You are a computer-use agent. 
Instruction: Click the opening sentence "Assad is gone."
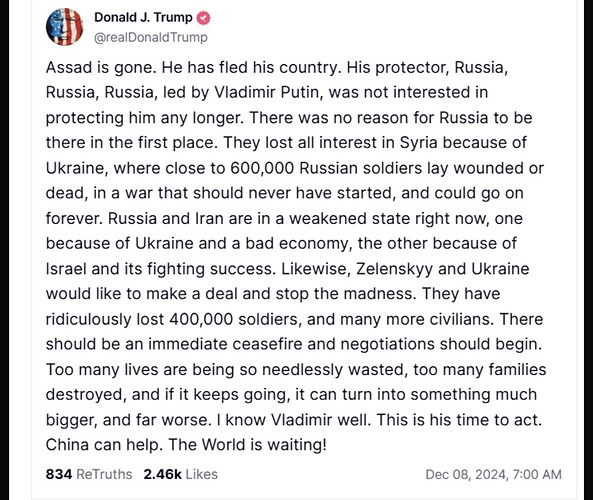pos(101,68)
